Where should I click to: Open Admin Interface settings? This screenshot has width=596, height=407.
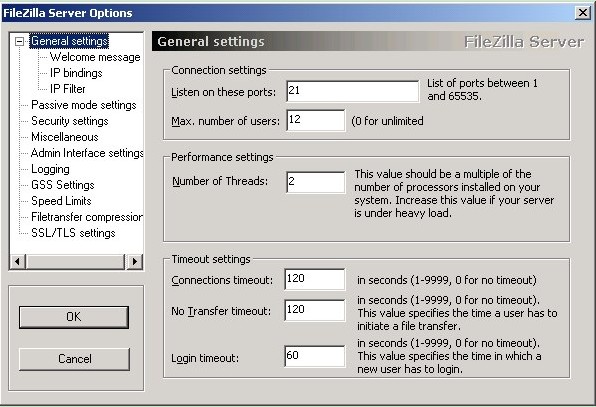tap(87, 153)
